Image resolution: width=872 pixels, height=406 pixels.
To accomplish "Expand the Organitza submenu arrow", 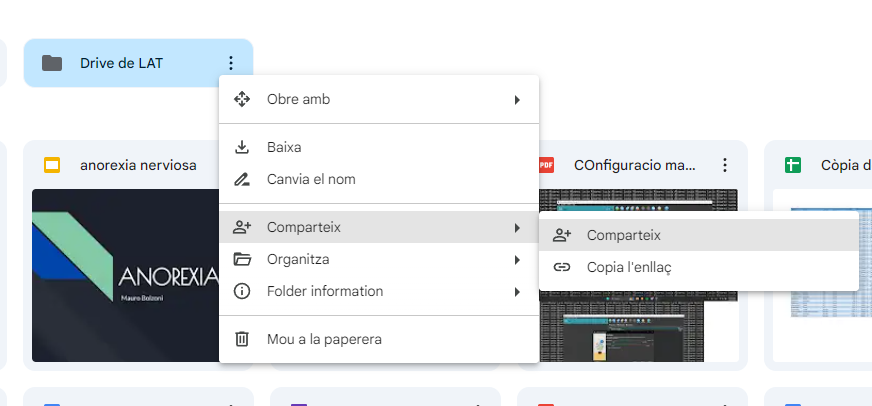I will 517,259.
